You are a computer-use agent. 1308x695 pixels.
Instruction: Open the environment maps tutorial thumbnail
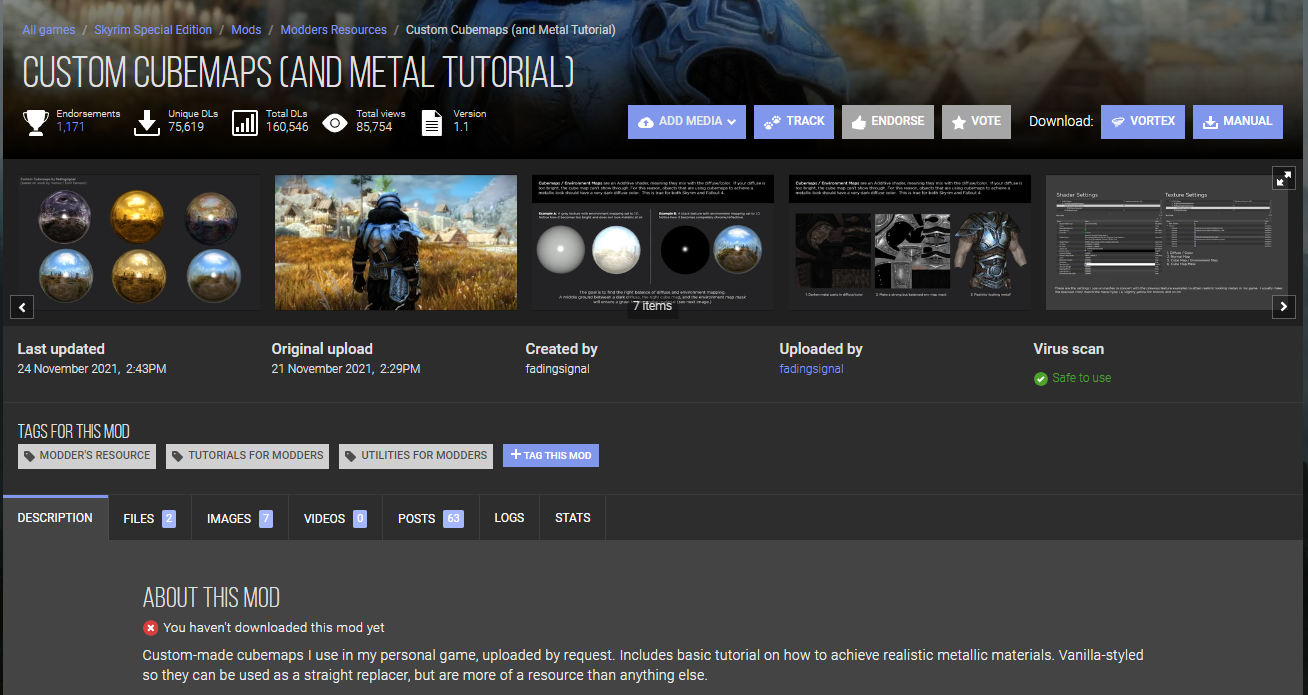[x=653, y=242]
